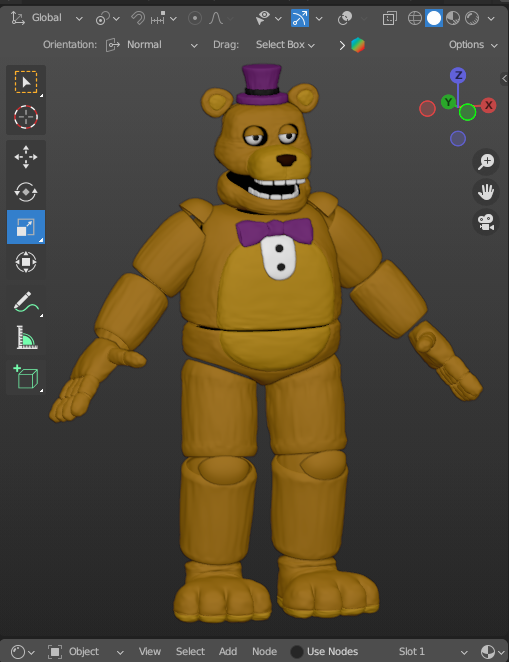Select the selectability and visibility eye icon
Screen dimensions: 509x662
(263, 18)
